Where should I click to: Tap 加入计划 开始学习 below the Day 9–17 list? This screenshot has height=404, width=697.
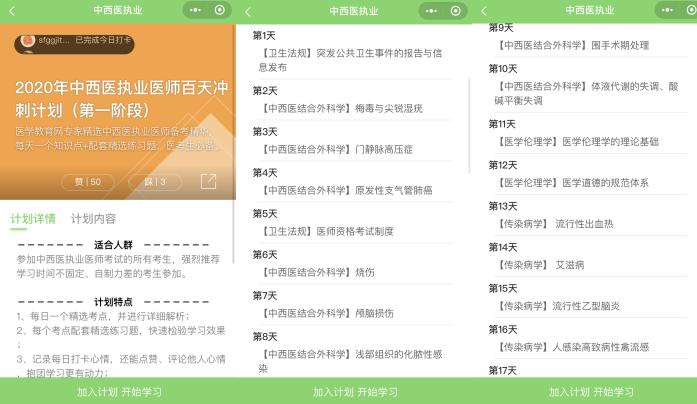tap(589, 391)
